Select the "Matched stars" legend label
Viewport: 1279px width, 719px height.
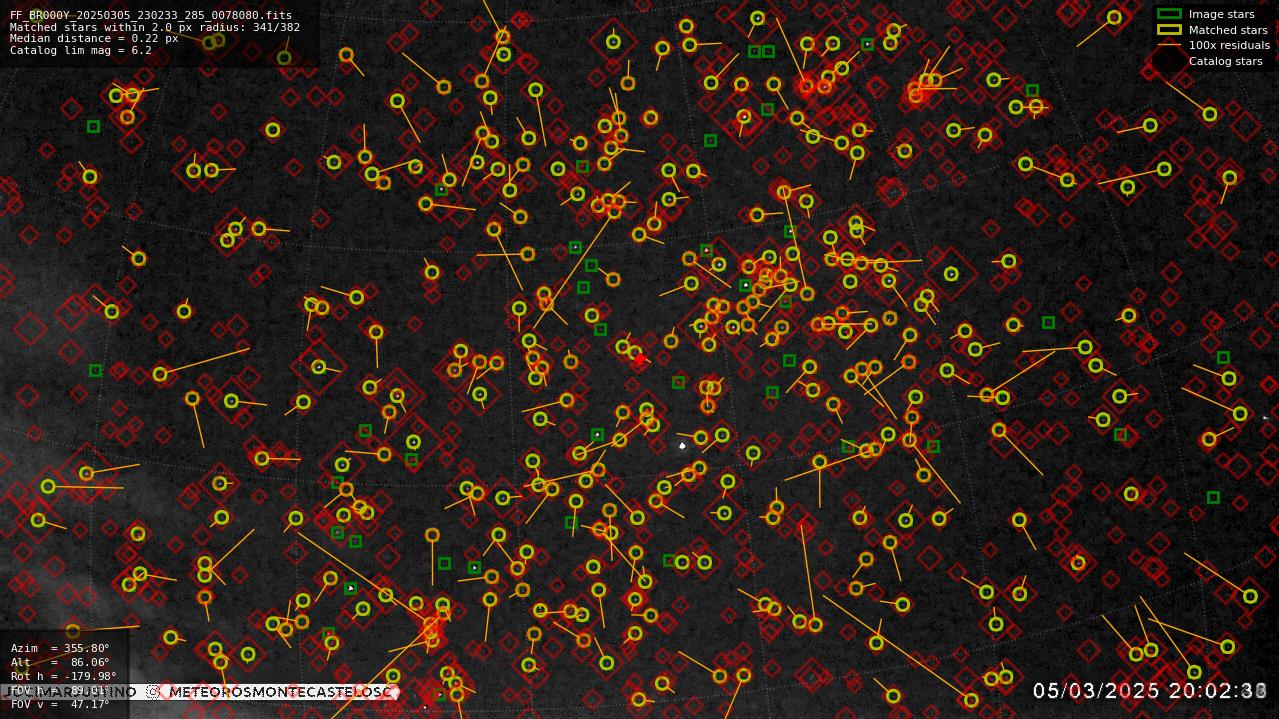(1228, 30)
